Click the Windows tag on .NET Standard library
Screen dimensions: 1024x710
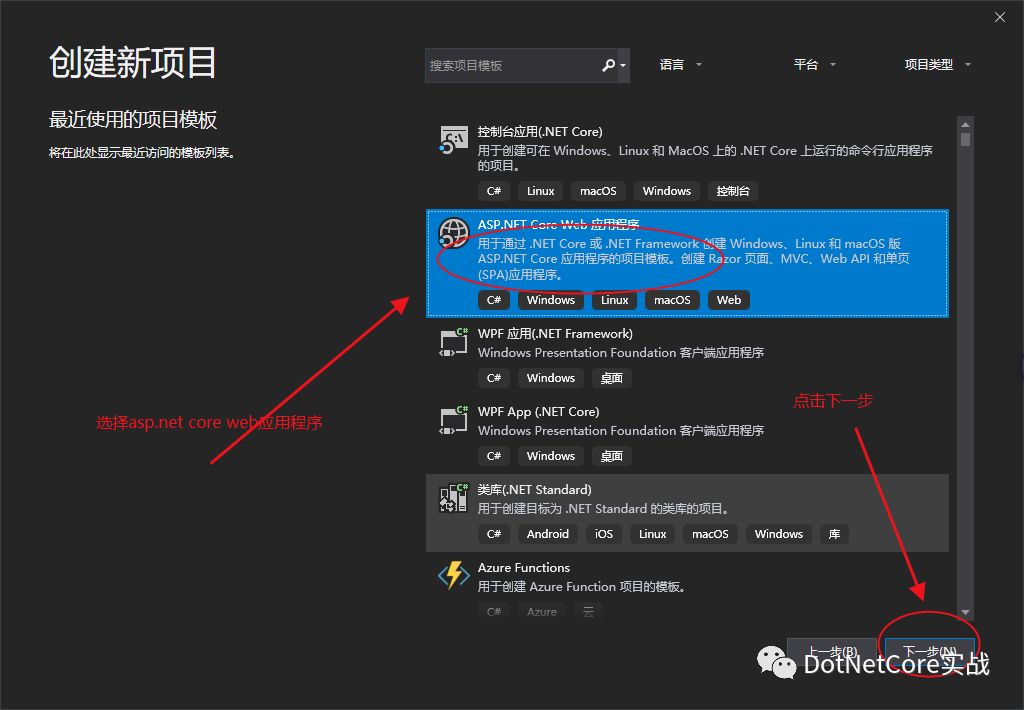click(x=778, y=534)
